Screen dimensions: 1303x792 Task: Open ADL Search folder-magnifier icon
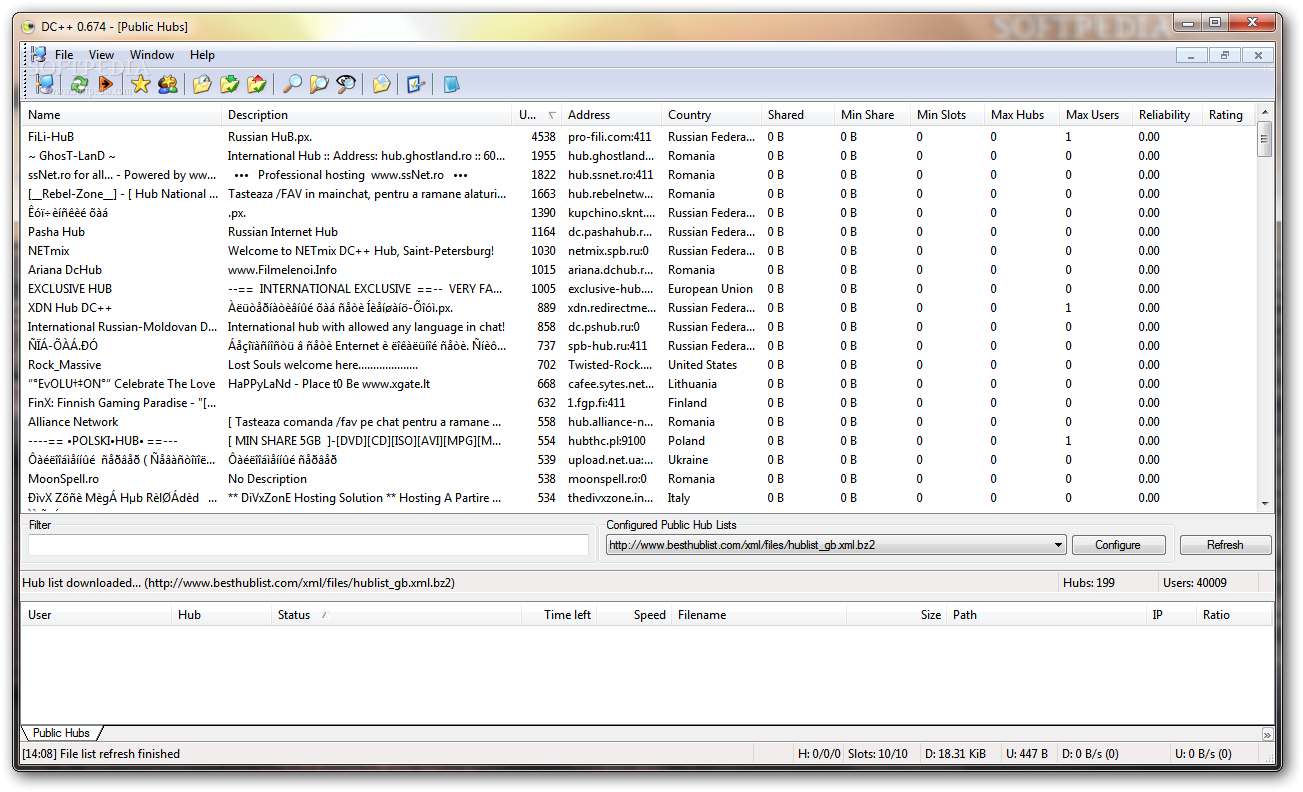(319, 84)
